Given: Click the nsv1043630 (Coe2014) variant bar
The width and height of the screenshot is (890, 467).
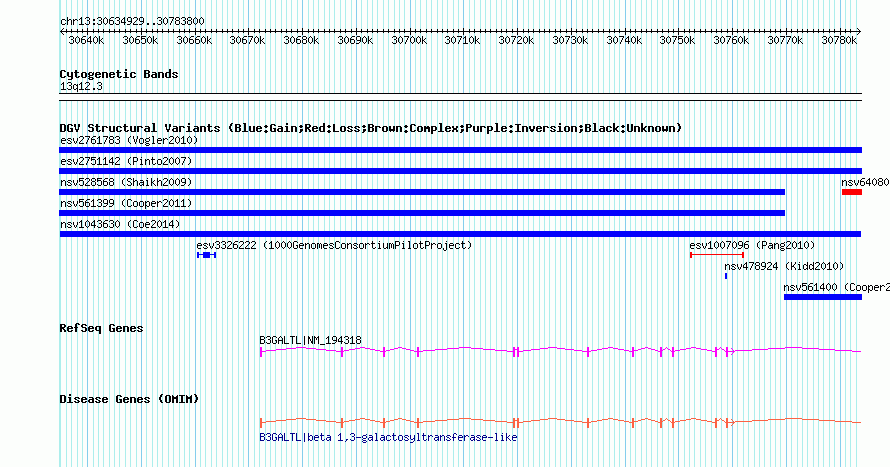Looking at the screenshot, I should pos(460,234).
